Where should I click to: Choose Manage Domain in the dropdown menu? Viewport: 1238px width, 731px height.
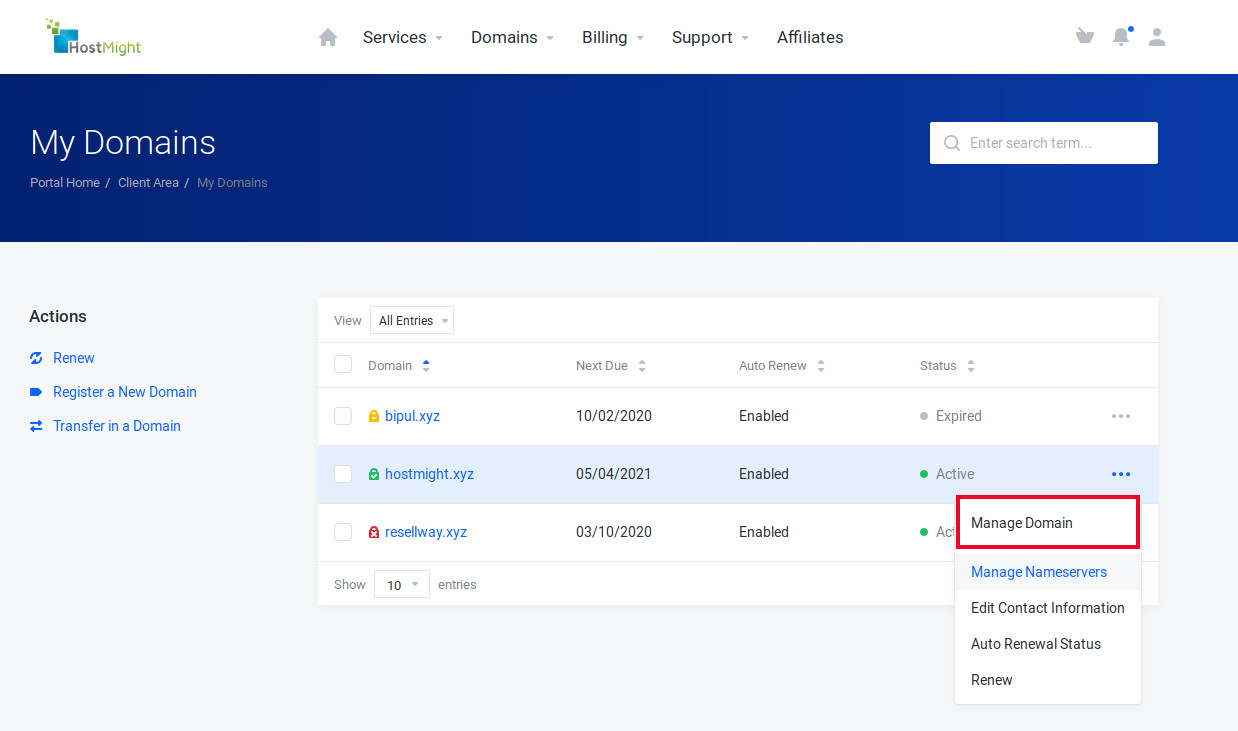pos(1021,523)
